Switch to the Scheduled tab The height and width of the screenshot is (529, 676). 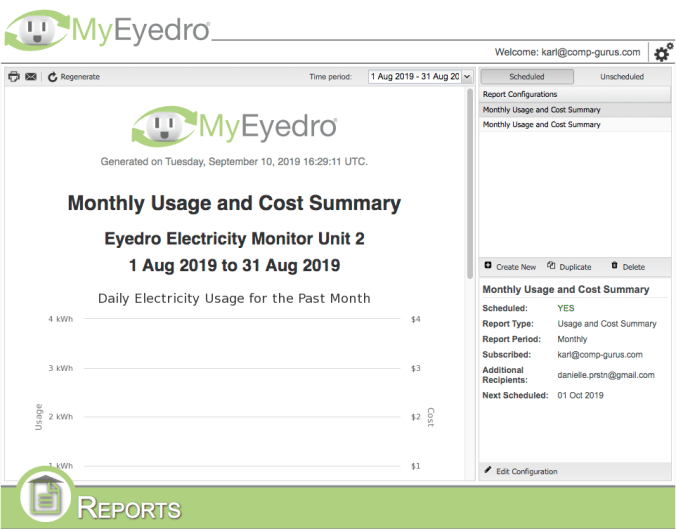527,76
